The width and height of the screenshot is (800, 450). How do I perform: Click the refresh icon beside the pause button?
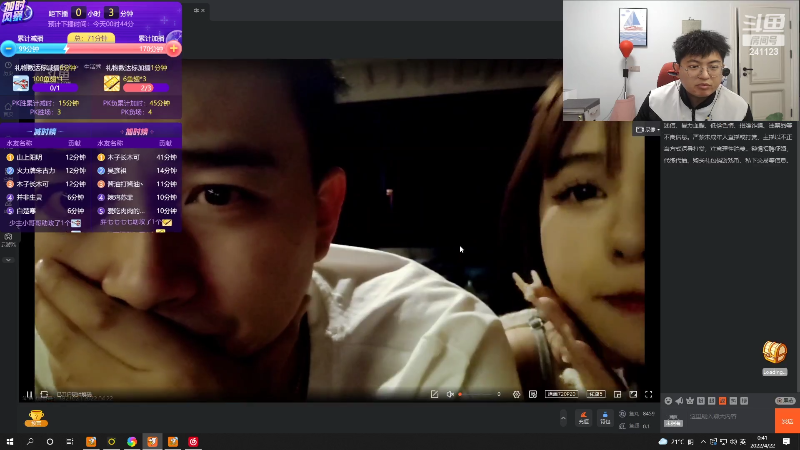pyautogui.click(x=44, y=394)
